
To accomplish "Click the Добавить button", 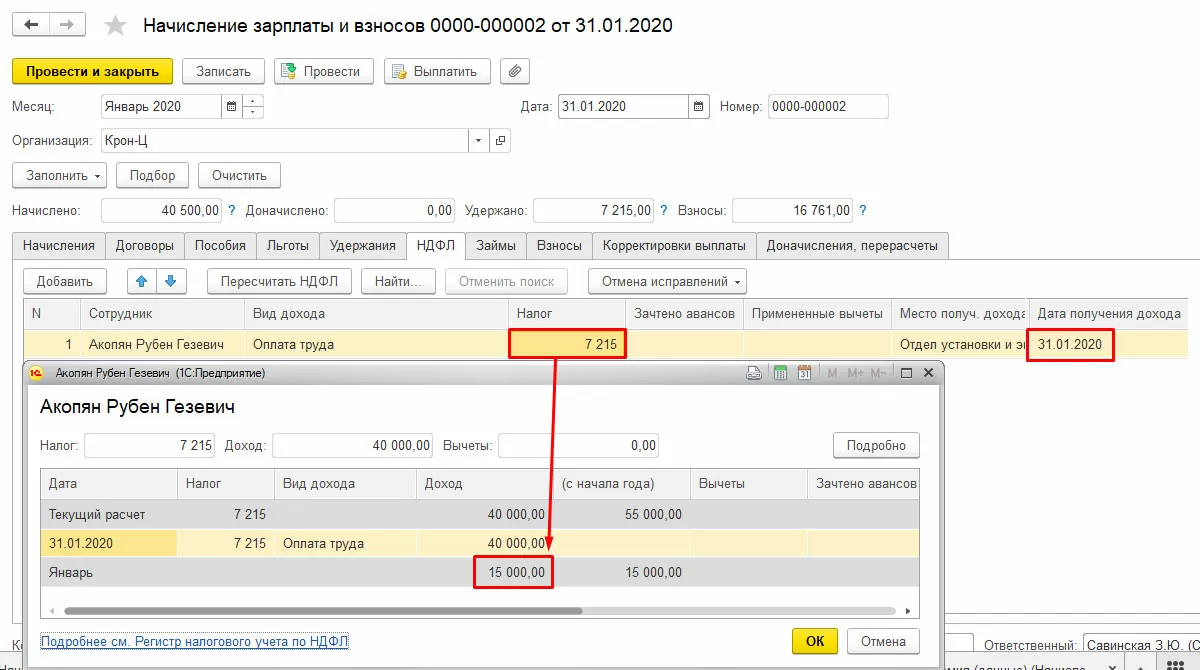I will tap(64, 281).
